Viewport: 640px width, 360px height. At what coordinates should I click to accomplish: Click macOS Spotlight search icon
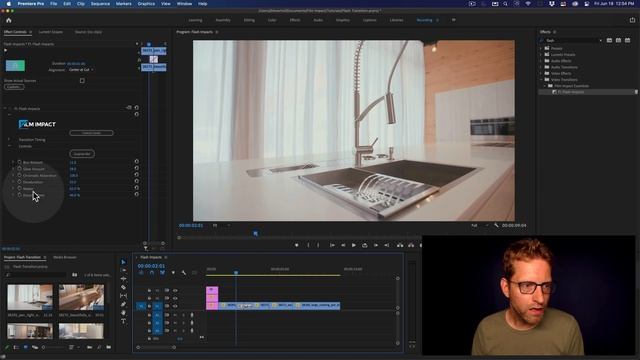pos(505,4)
